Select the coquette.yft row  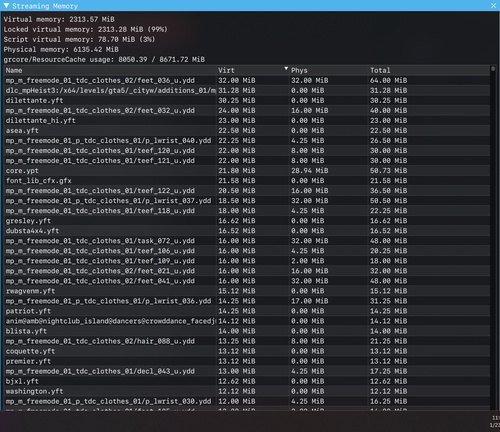(x=247, y=351)
